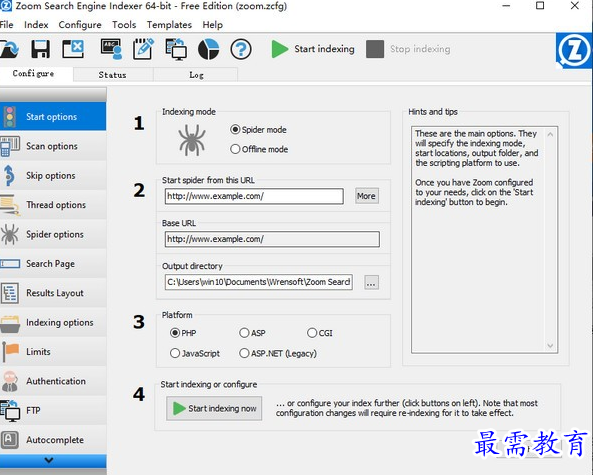Open Authentication settings in the sidebar
This screenshot has width=596, height=475.
(x=53, y=381)
